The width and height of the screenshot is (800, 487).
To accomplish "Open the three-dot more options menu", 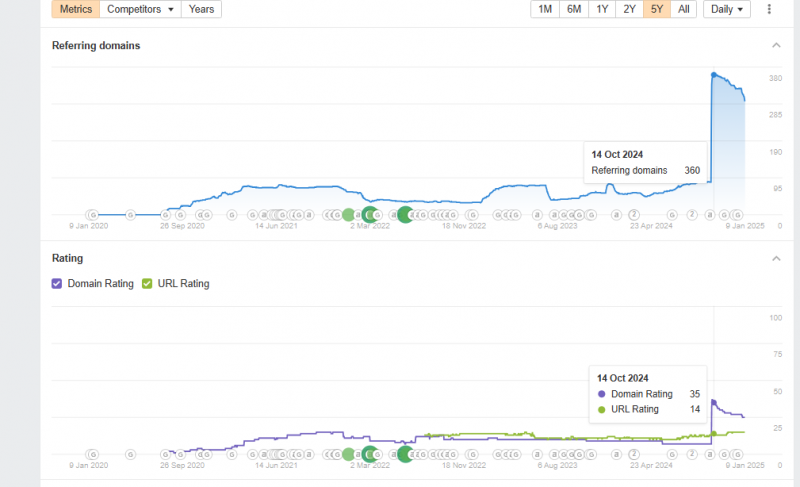I will (x=769, y=10).
